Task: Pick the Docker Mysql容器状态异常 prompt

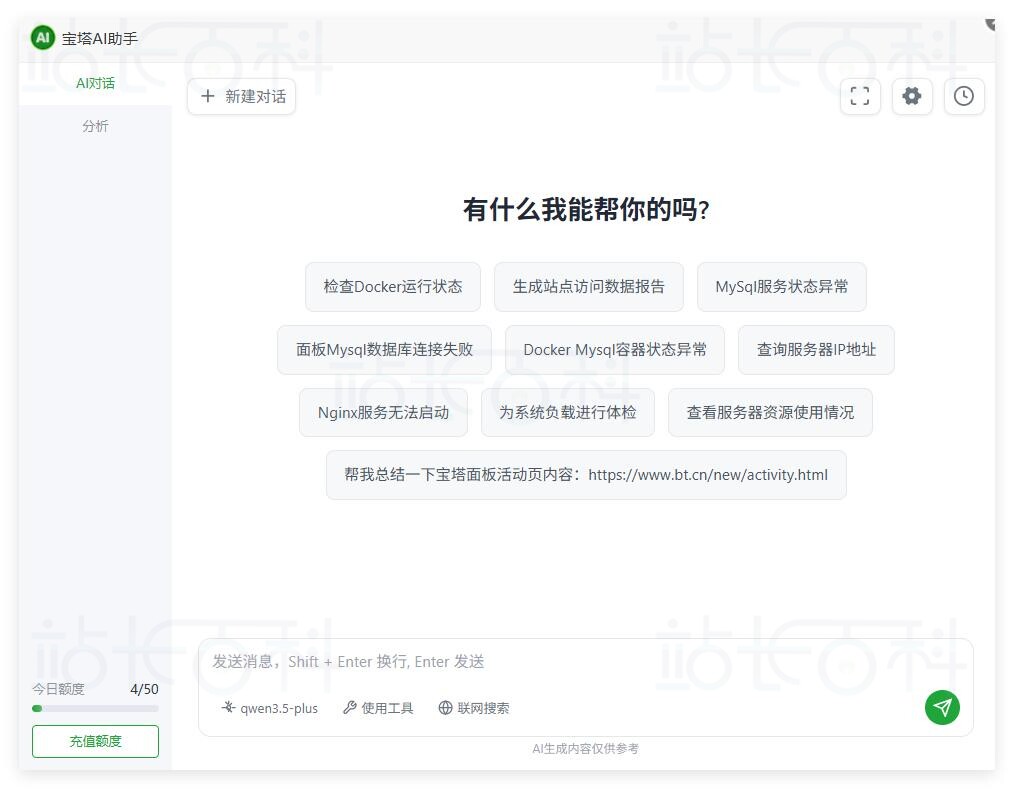Action: coord(614,350)
